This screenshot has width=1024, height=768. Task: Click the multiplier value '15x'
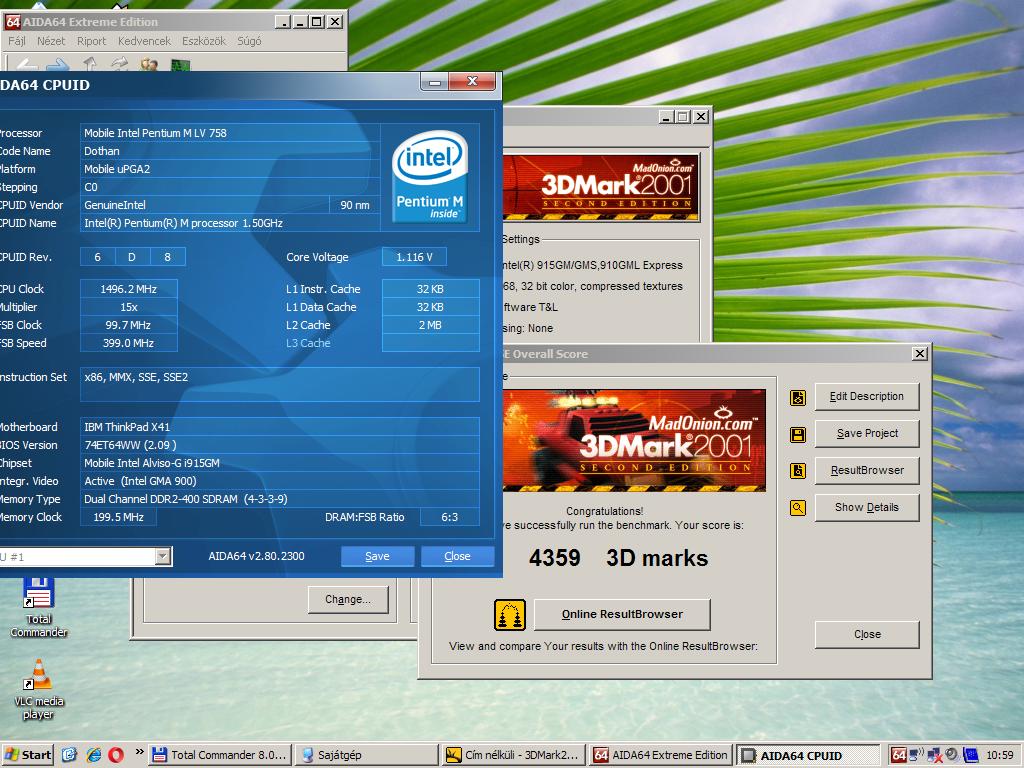(129, 307)
